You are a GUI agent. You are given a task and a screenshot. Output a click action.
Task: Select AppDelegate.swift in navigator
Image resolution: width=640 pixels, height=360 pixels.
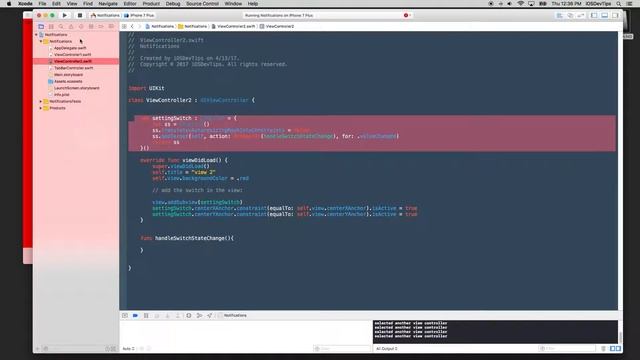pos(70,48)
